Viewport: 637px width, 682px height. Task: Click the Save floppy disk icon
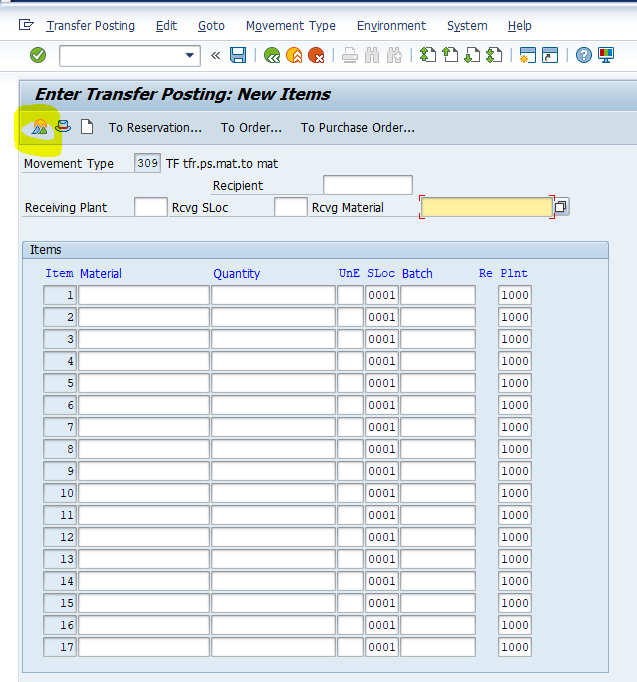pos(238,55)
